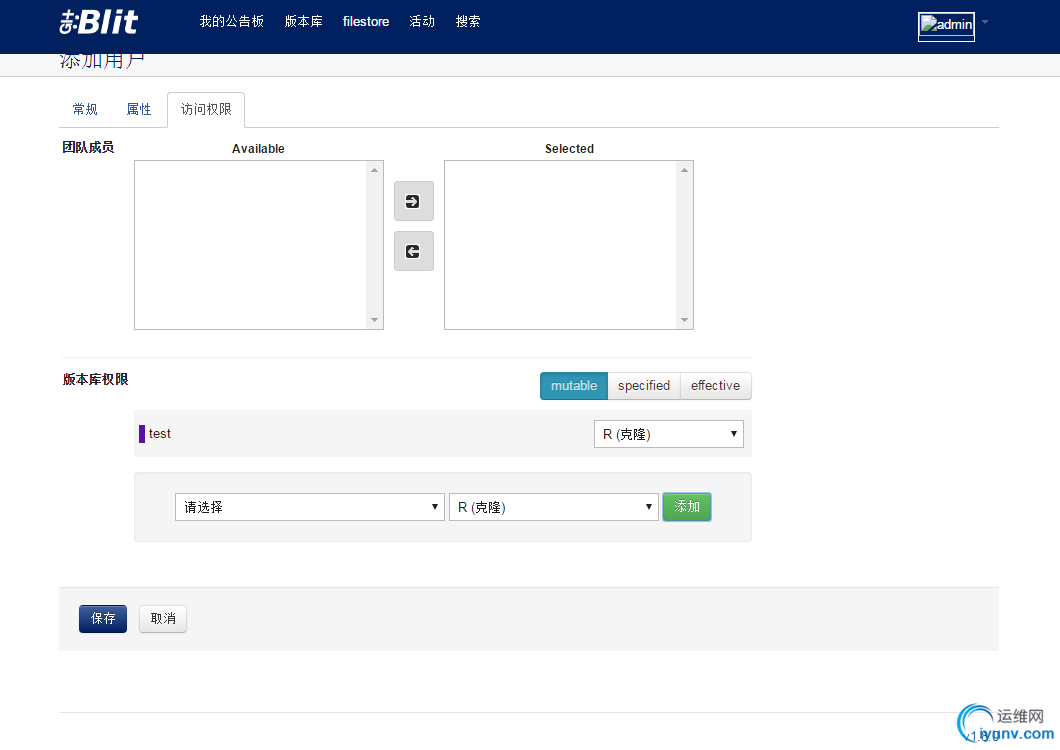1060x750 pixels.
Task: Open 我的公告板 dashboard
Action: [x=231, y=22]
